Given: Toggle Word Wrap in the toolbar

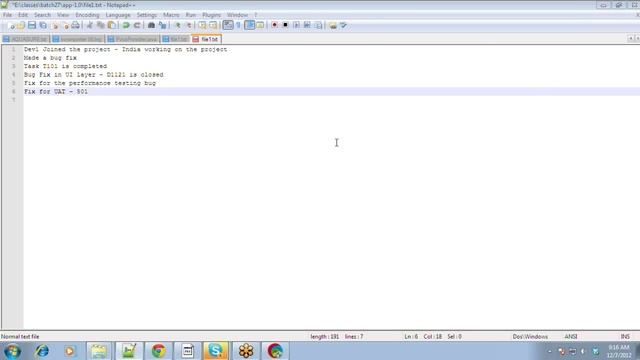Looking at the screenshot, I should (228, 25).
